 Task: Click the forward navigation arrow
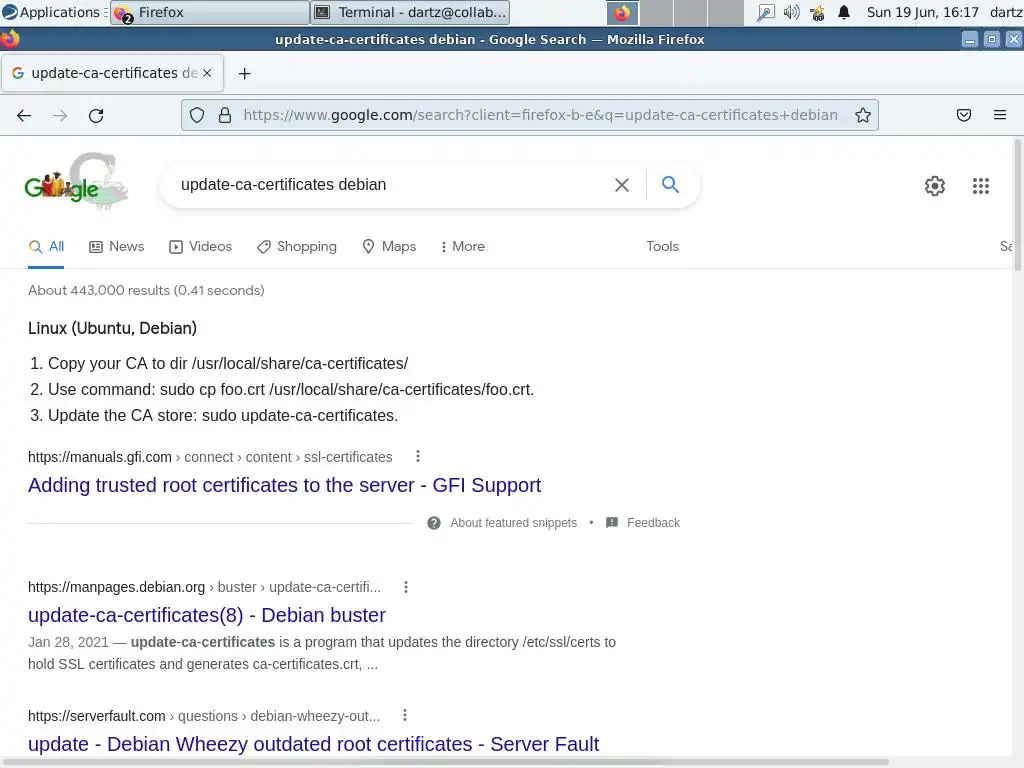click(x=60, y=116)
